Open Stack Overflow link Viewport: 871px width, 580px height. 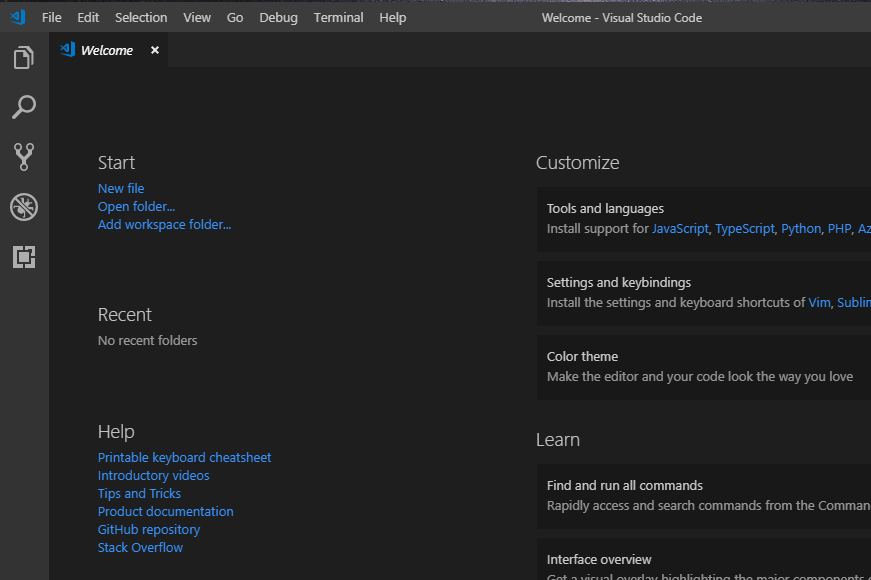coord(141,547)
